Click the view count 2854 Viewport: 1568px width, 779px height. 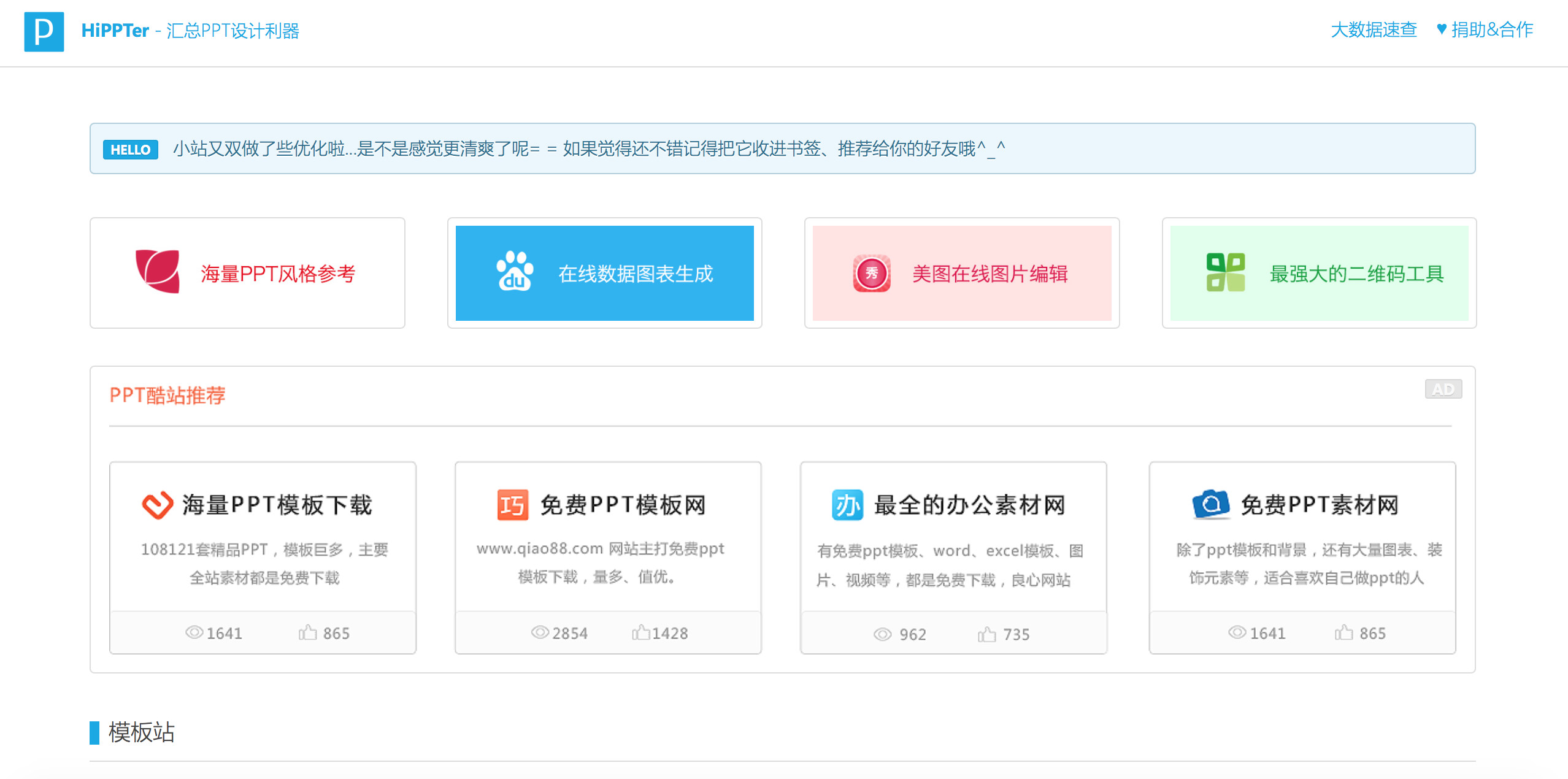570,633
